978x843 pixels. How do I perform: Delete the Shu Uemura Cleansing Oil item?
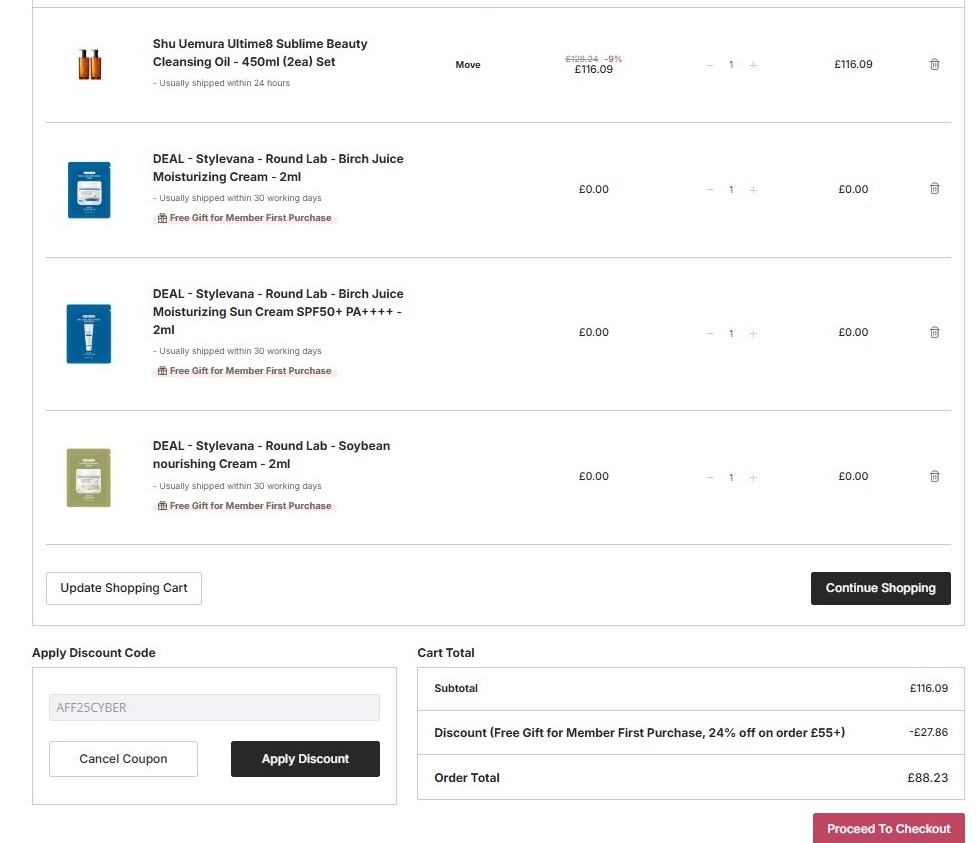(934, 64)
